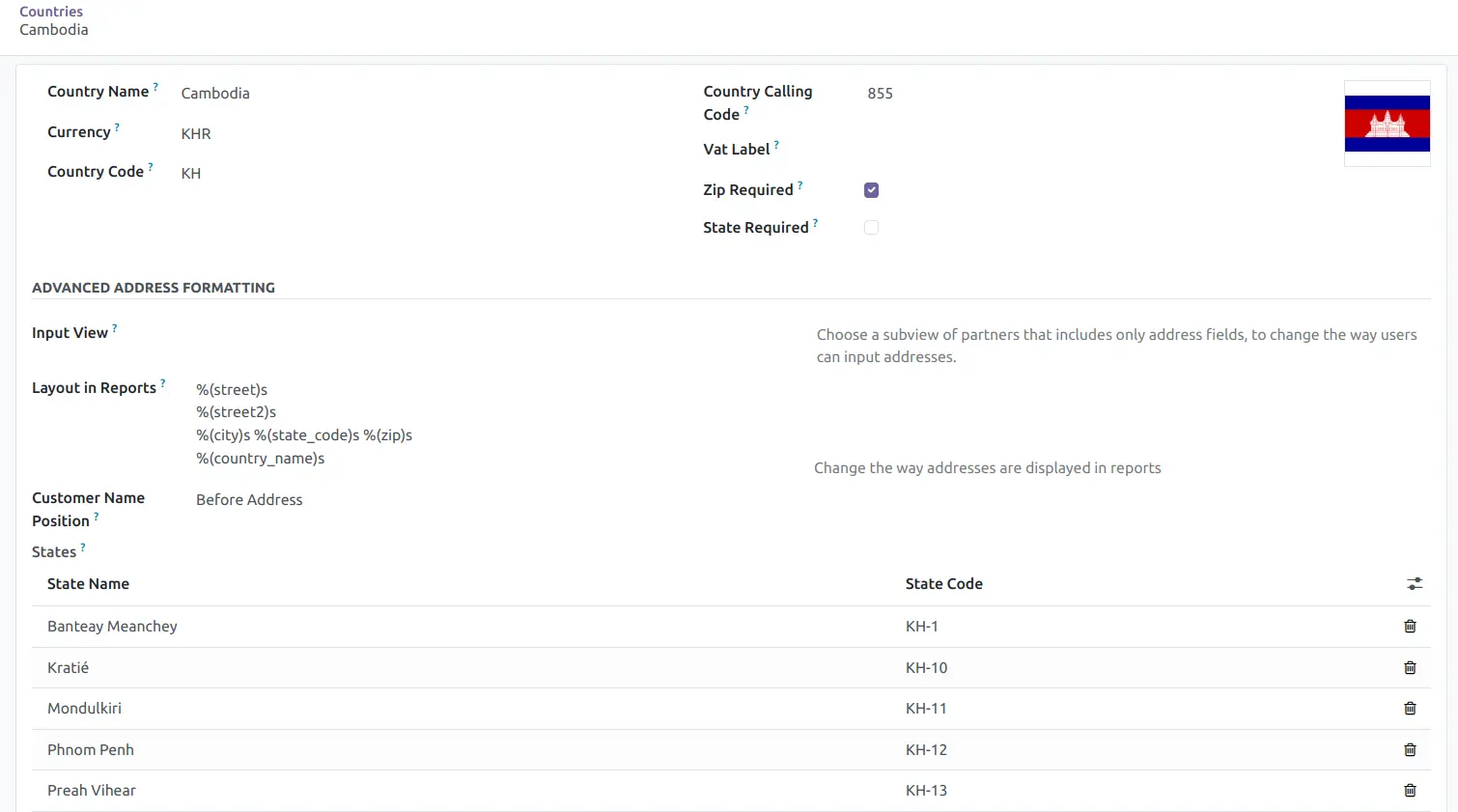This screenshot has height=812, width=1458.
Task: Click state code KH-10
Action: 926,668
